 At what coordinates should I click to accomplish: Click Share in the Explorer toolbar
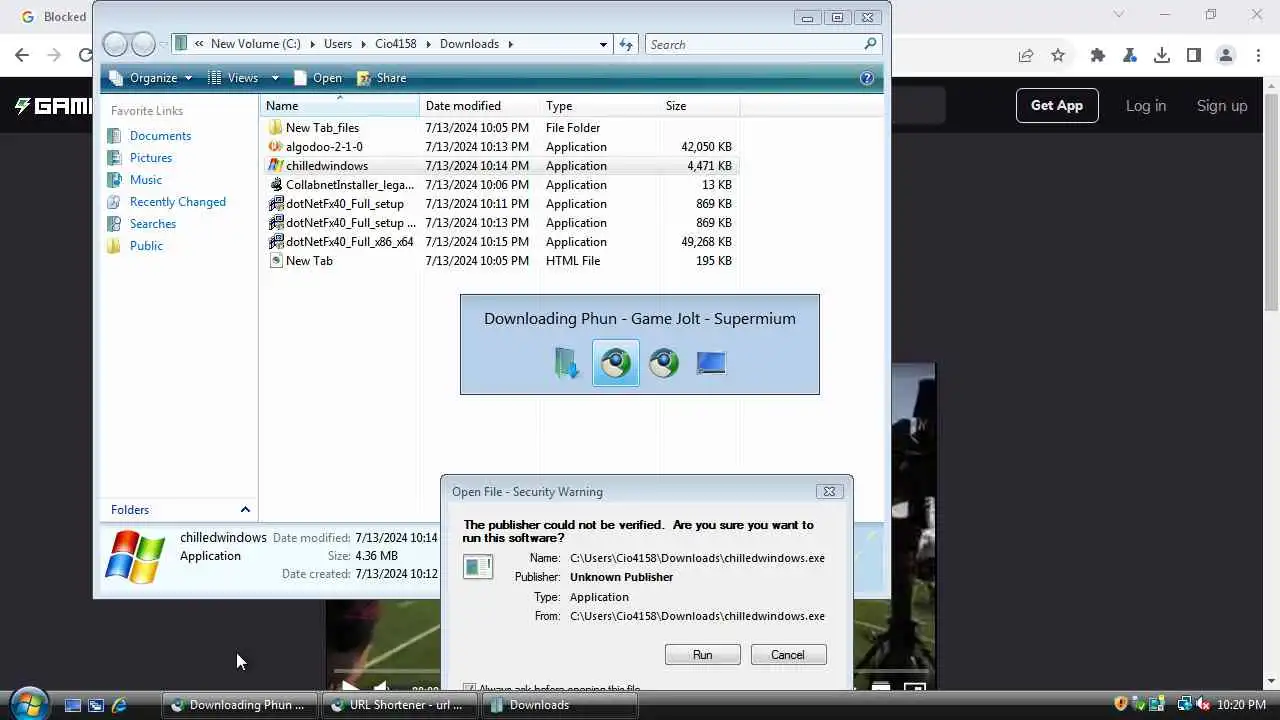point(381,78)
